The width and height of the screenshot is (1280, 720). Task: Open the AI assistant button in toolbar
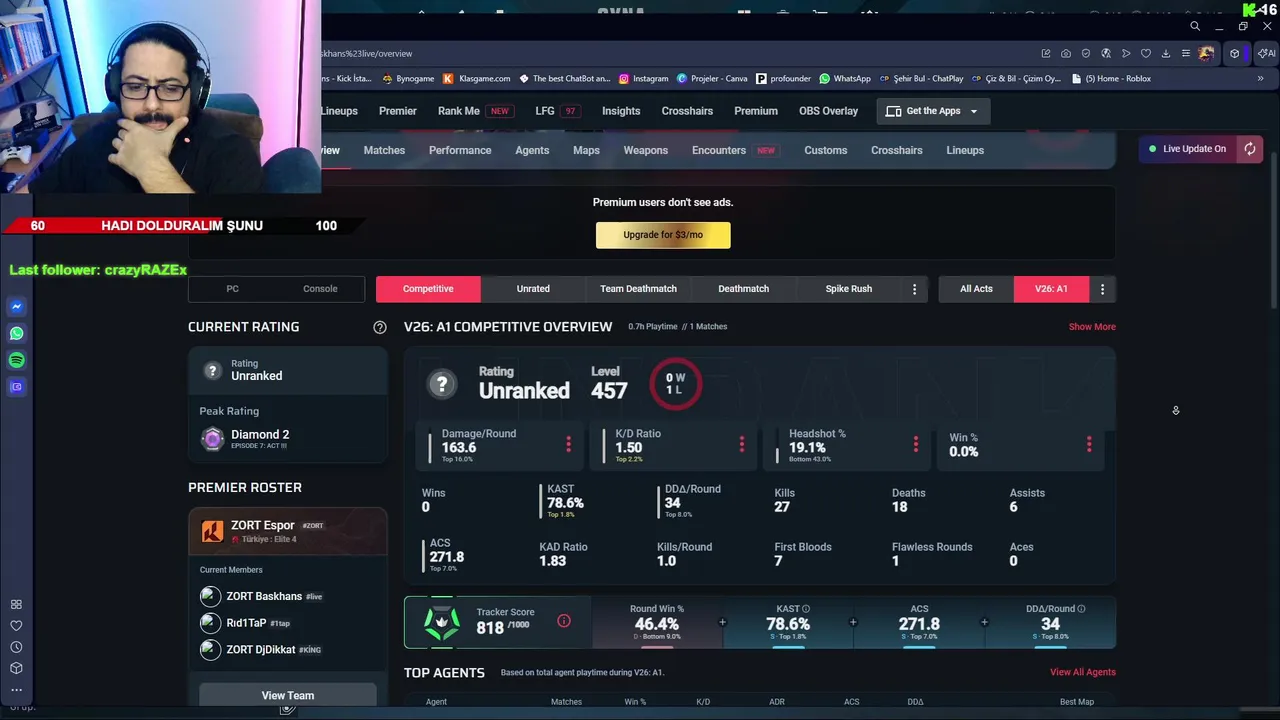coord(1268,53)
